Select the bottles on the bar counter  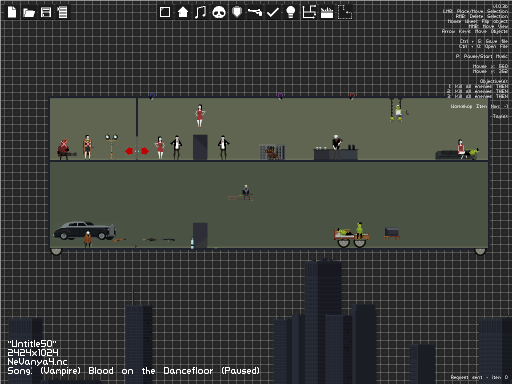(x=351, y=147)
